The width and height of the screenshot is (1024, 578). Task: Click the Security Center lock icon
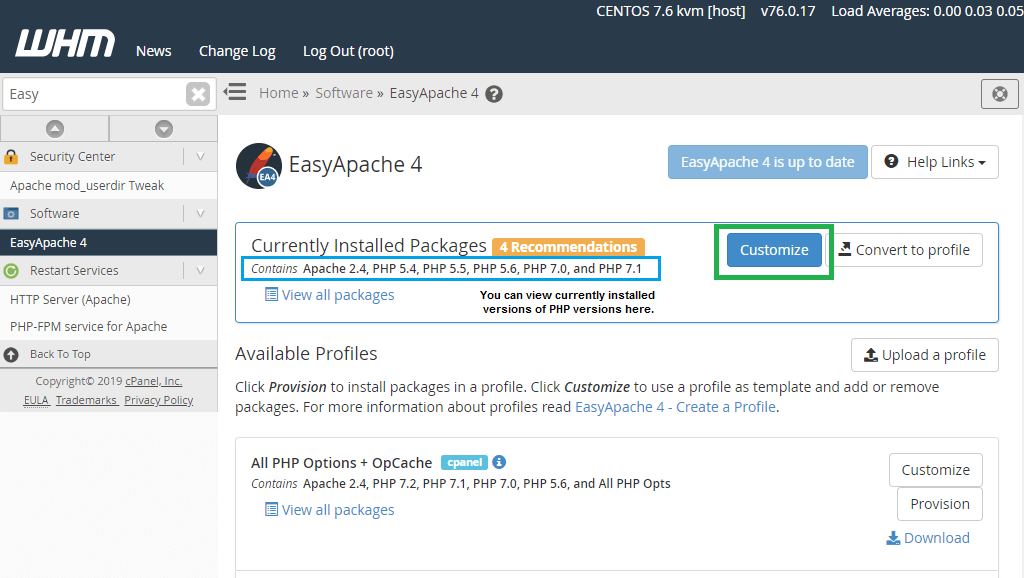point(11,157)
